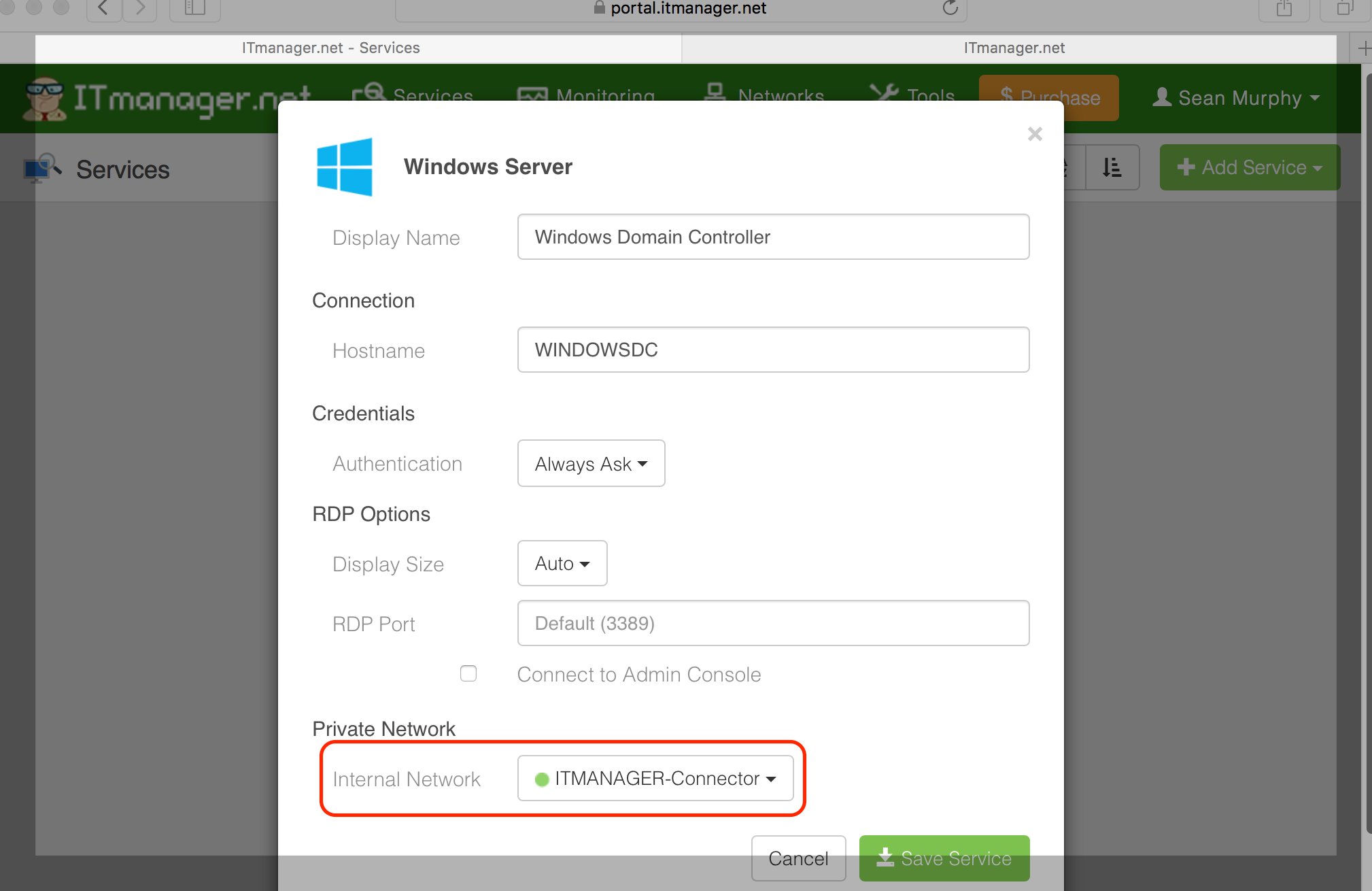The width and height of the screenshot is (1372, 891).
Task: Click the browser page reload icon
Action: point(950,9)
